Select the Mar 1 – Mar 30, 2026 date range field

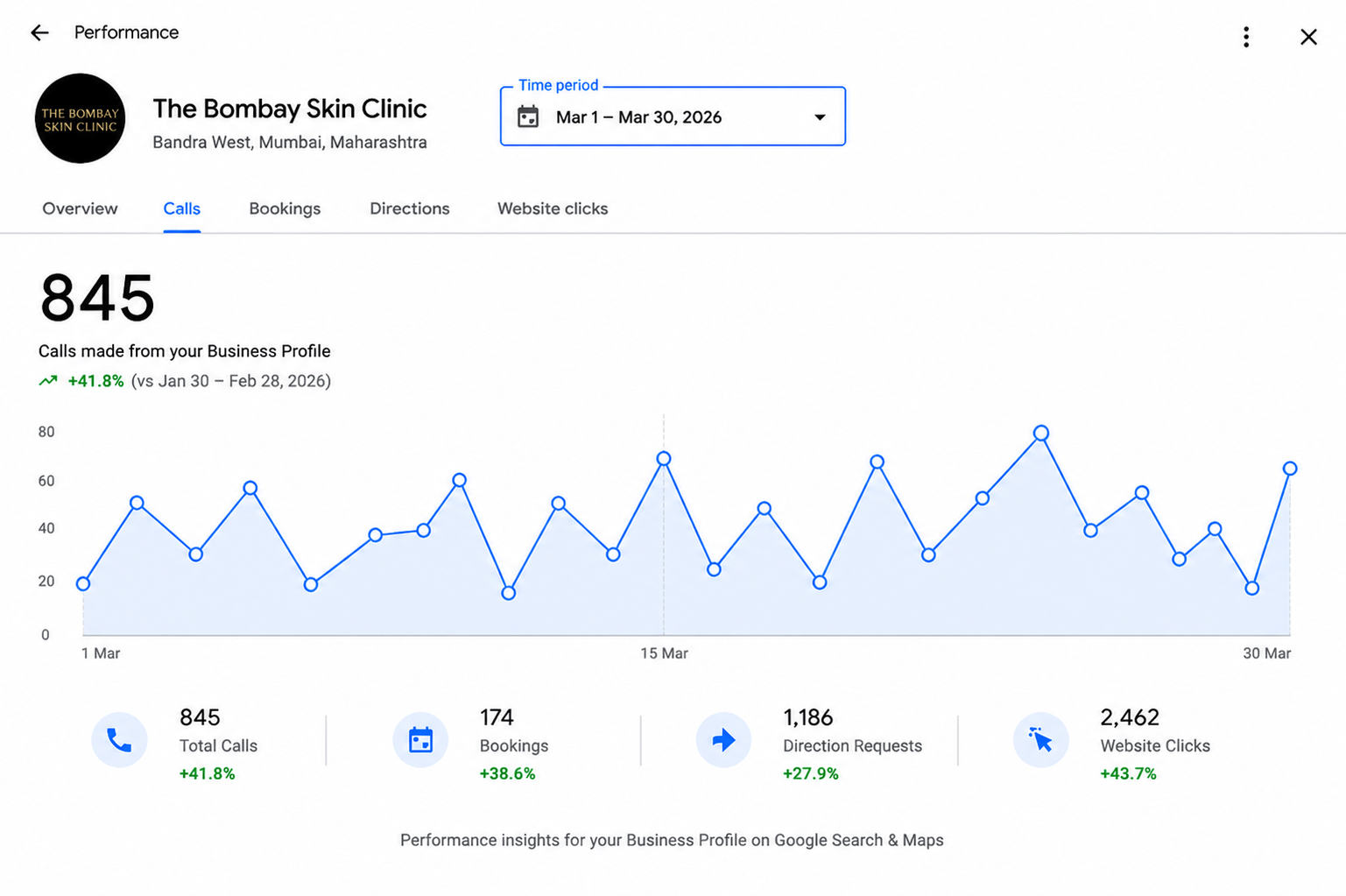point(673,116)
